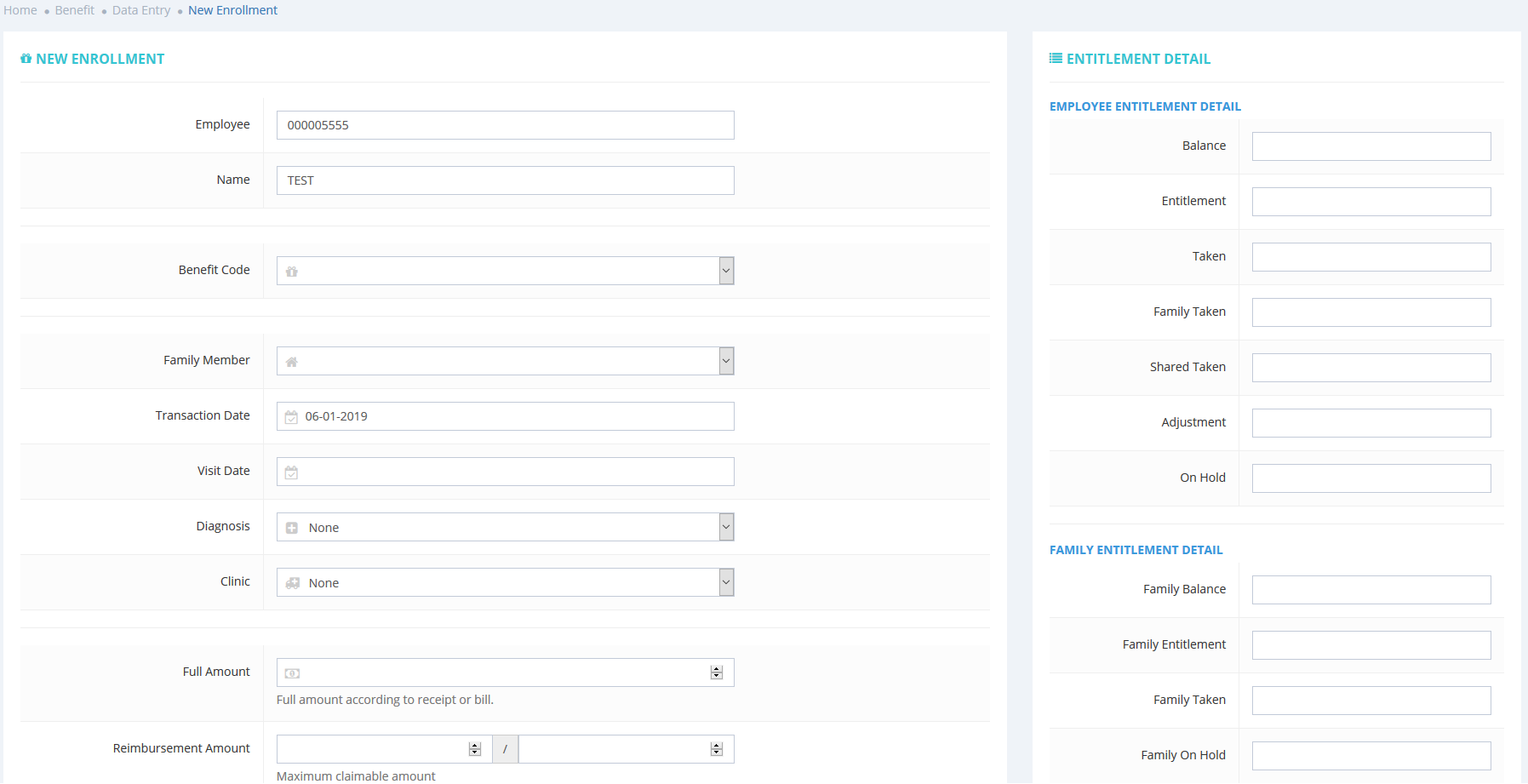Open the Clinic dropdown arrow
This screenshot has width=1528, height=784.
[x=726, y=582]
